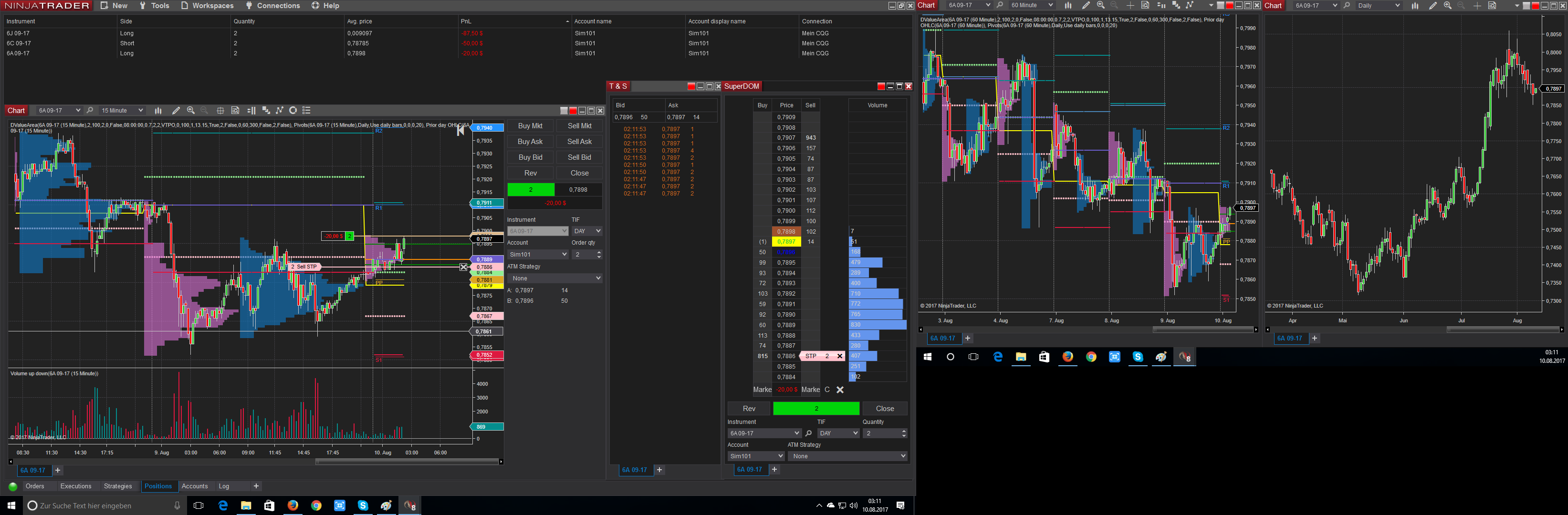
Task: Click the red link swatch in SuperDOM window
Action: (881, 86)
